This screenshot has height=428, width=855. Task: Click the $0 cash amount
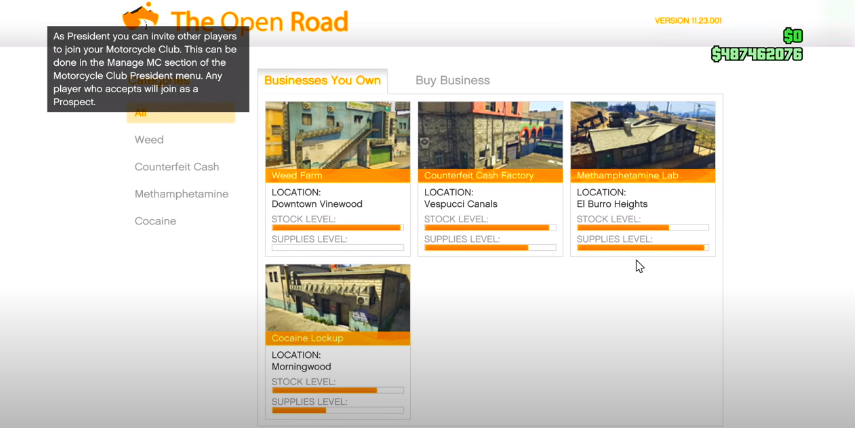click(x=793, y=36)
